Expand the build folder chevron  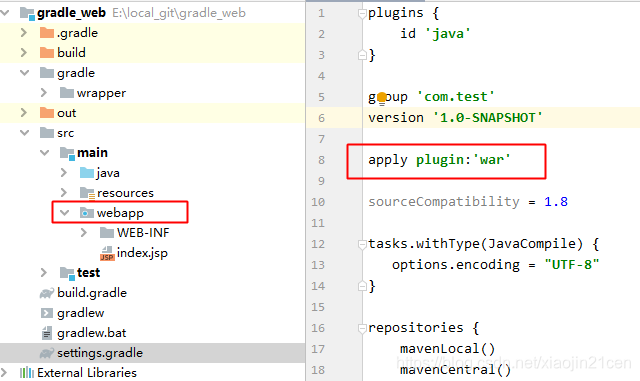[24, 53]
